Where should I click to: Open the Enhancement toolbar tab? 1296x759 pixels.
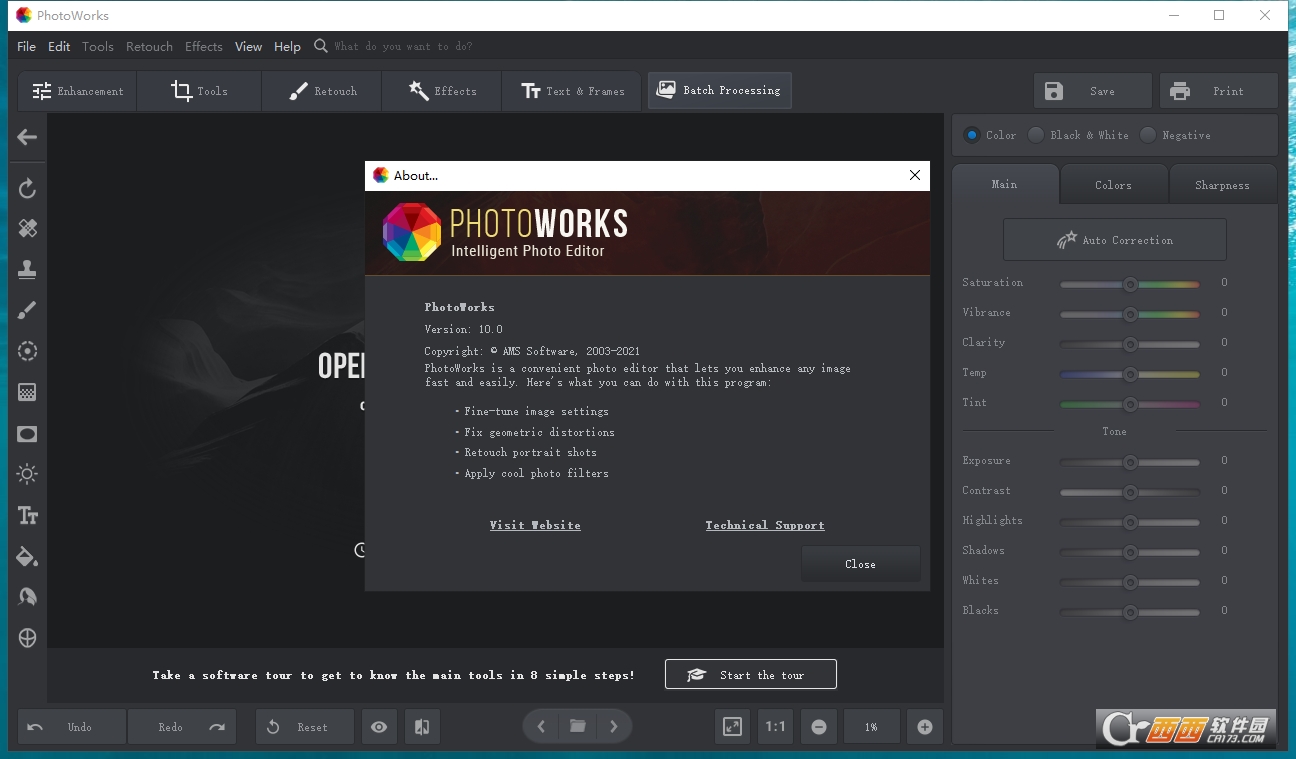point(78,91)
